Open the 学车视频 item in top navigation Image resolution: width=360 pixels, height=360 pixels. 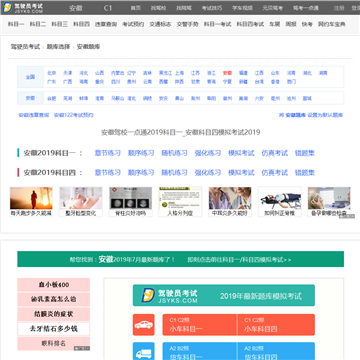242,8
